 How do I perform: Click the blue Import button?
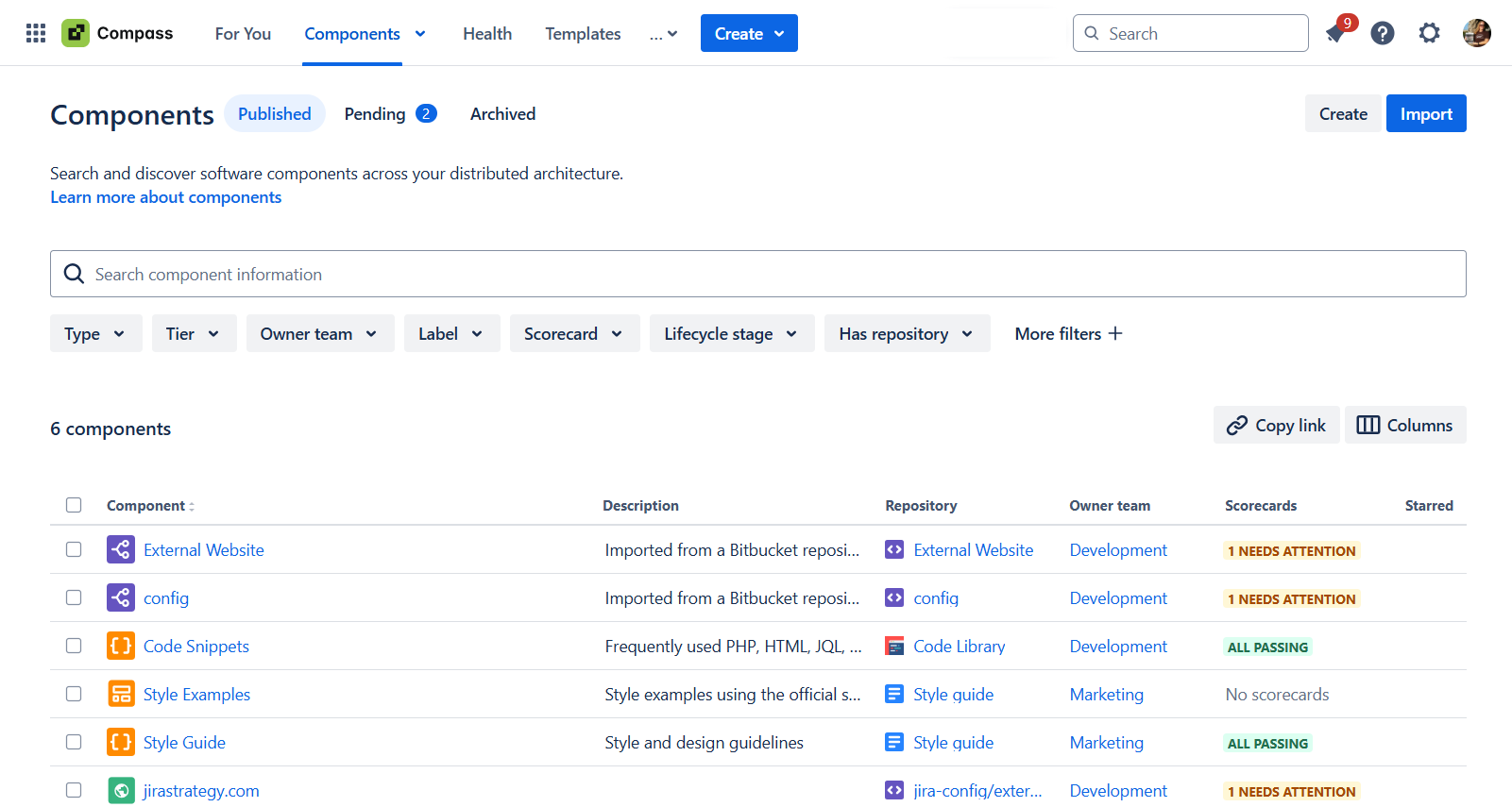[x=1426, y=113]
